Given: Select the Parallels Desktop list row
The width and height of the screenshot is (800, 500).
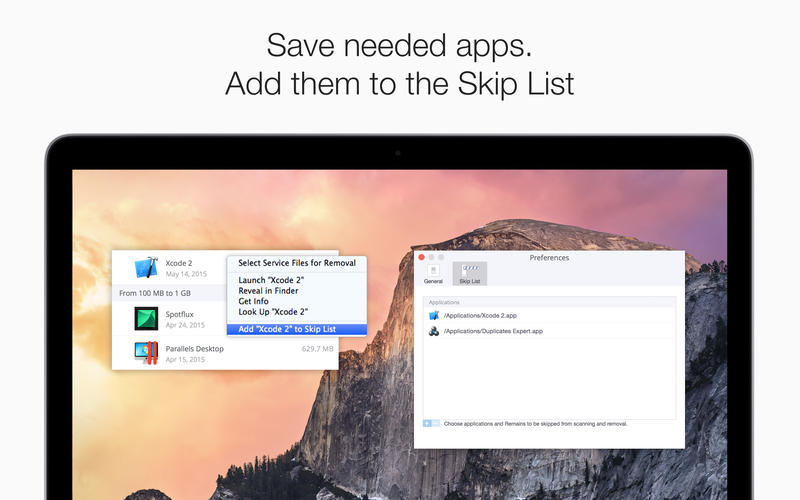Looking at the screenshot, I should pyautogui.click(x=225, y=353).
